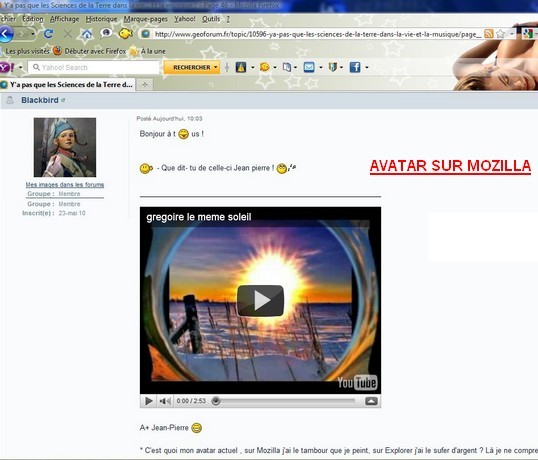Click the Facebook icon in Yahoo toolbar
This screenshot has height=460, width=538.
tap(355, 67)
